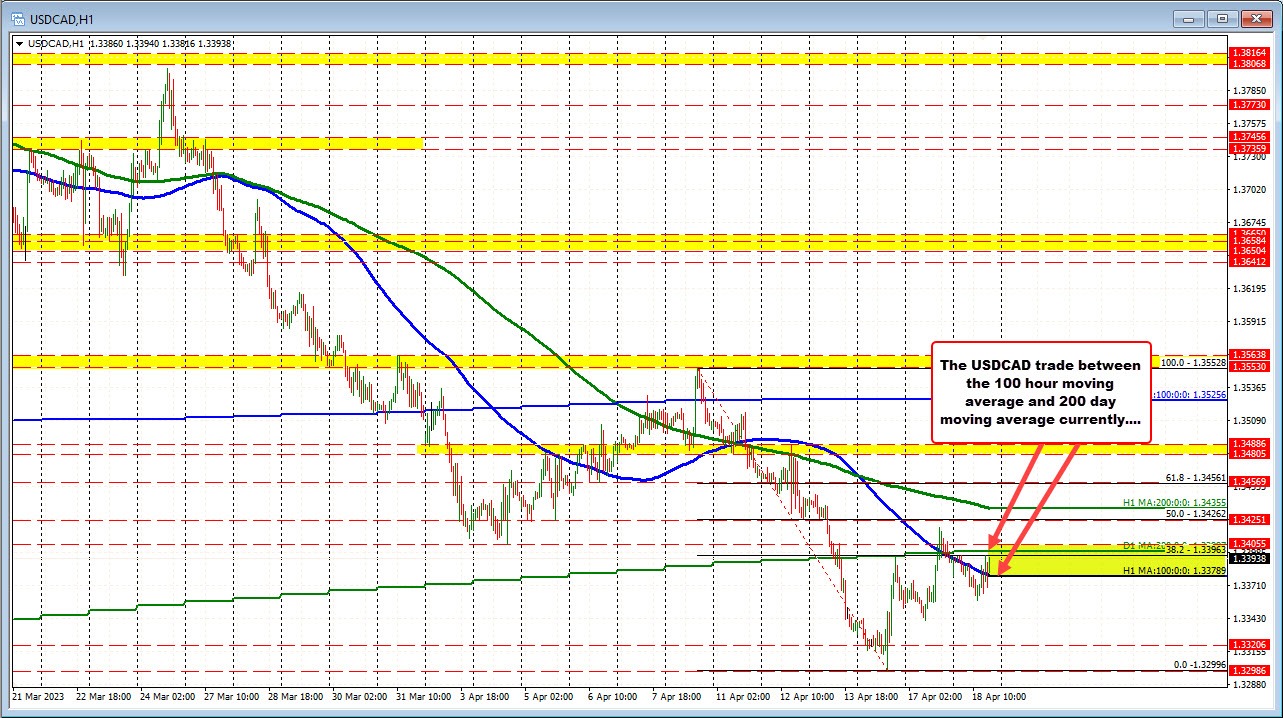The width and height of the screenshot is (1283, 718).
Task: Maximize the USDCAD,H1 chart window
Action: (1222, 18)
